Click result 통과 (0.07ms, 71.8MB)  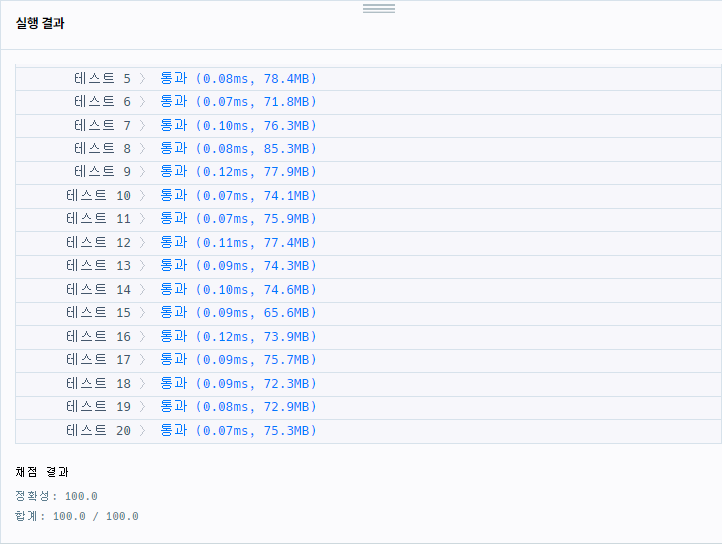point(239,102)
